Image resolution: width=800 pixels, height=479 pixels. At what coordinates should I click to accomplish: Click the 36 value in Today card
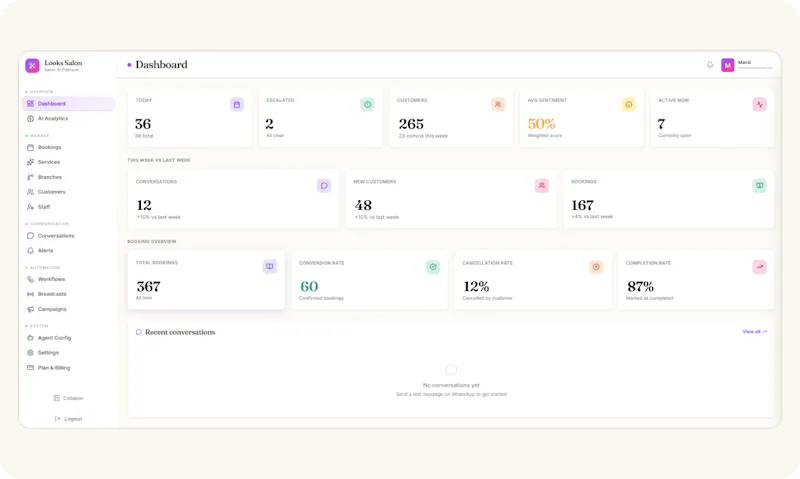click(143, 124)
